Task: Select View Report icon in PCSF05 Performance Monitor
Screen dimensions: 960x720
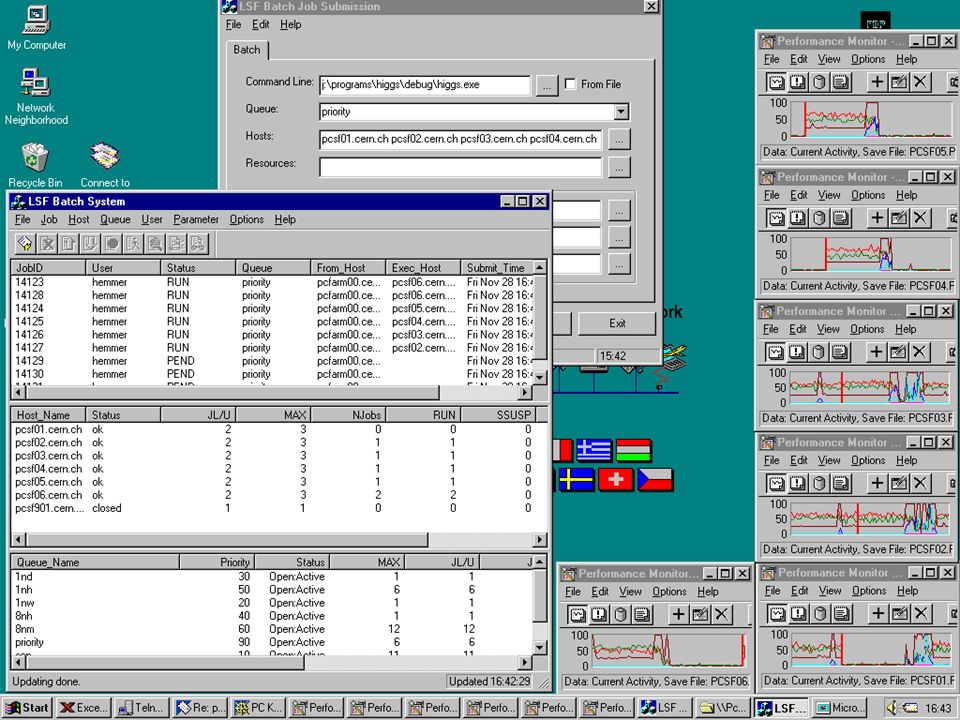Action: [841, 82]
